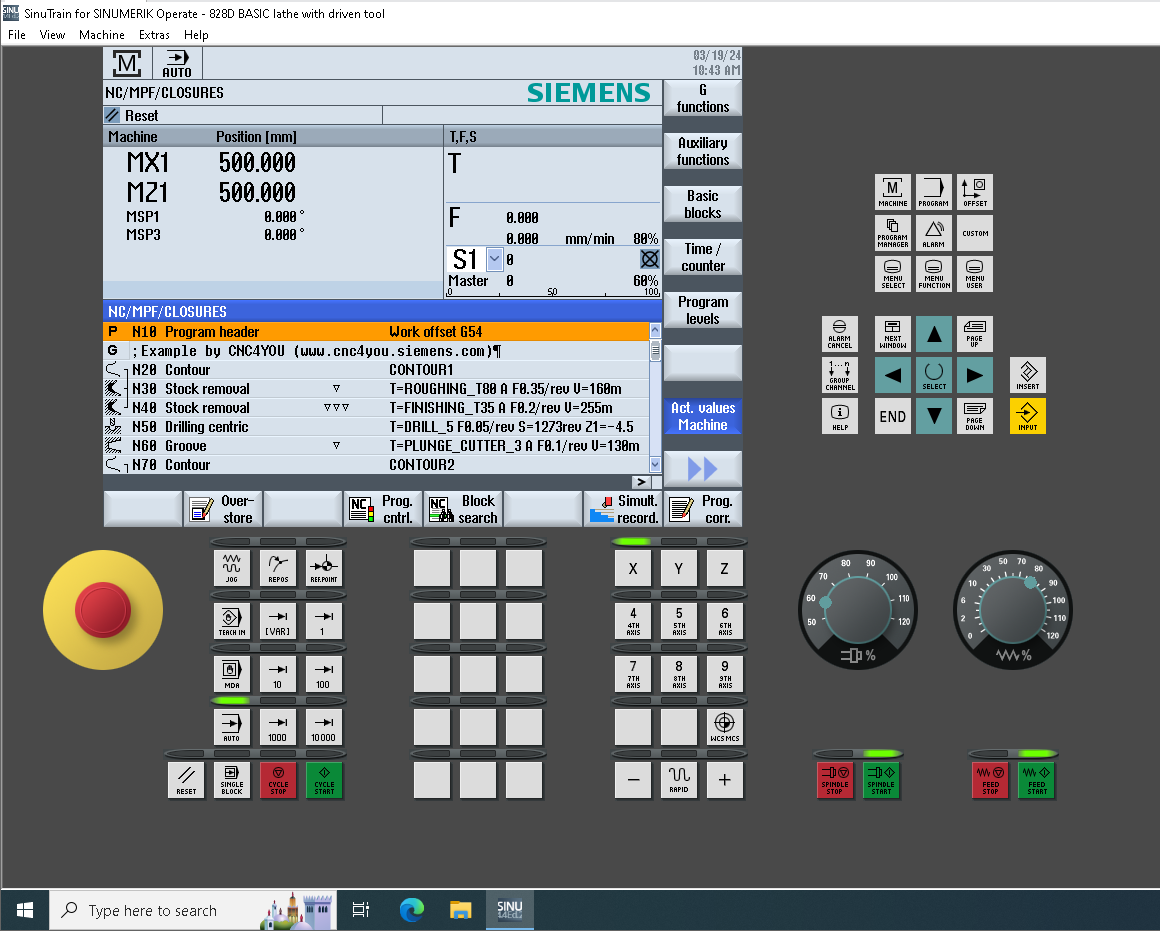Activate the REF.POINT key
This screenshot has height=931, width=1160.
pyautogui.click(x=324, y=568)
